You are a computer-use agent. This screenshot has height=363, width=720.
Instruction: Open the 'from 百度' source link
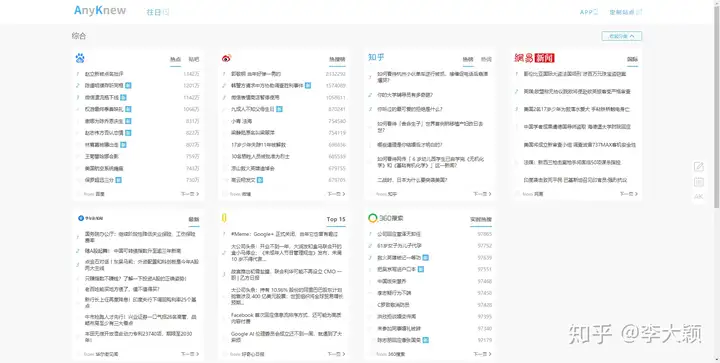click(x=94, y=194)
